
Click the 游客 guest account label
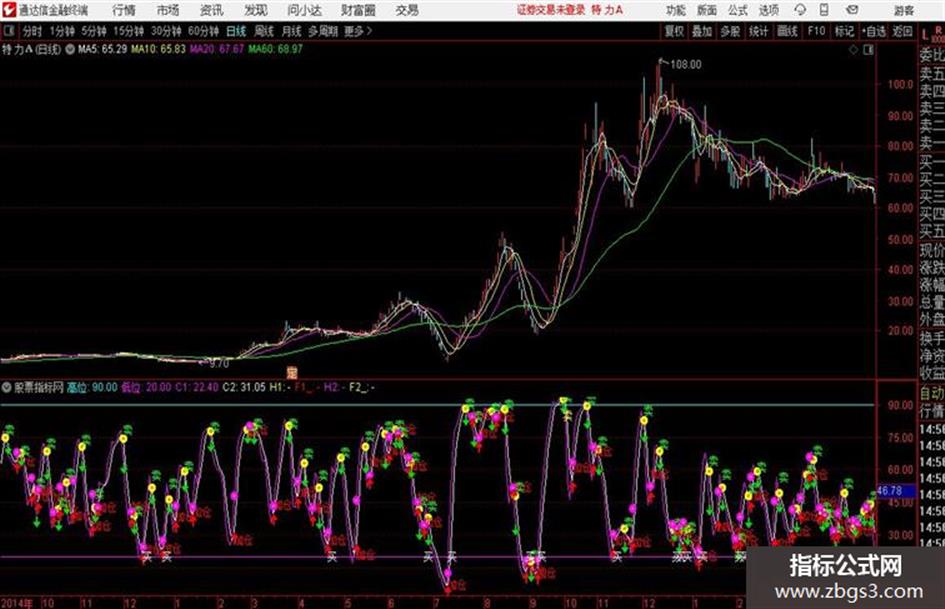903,10
